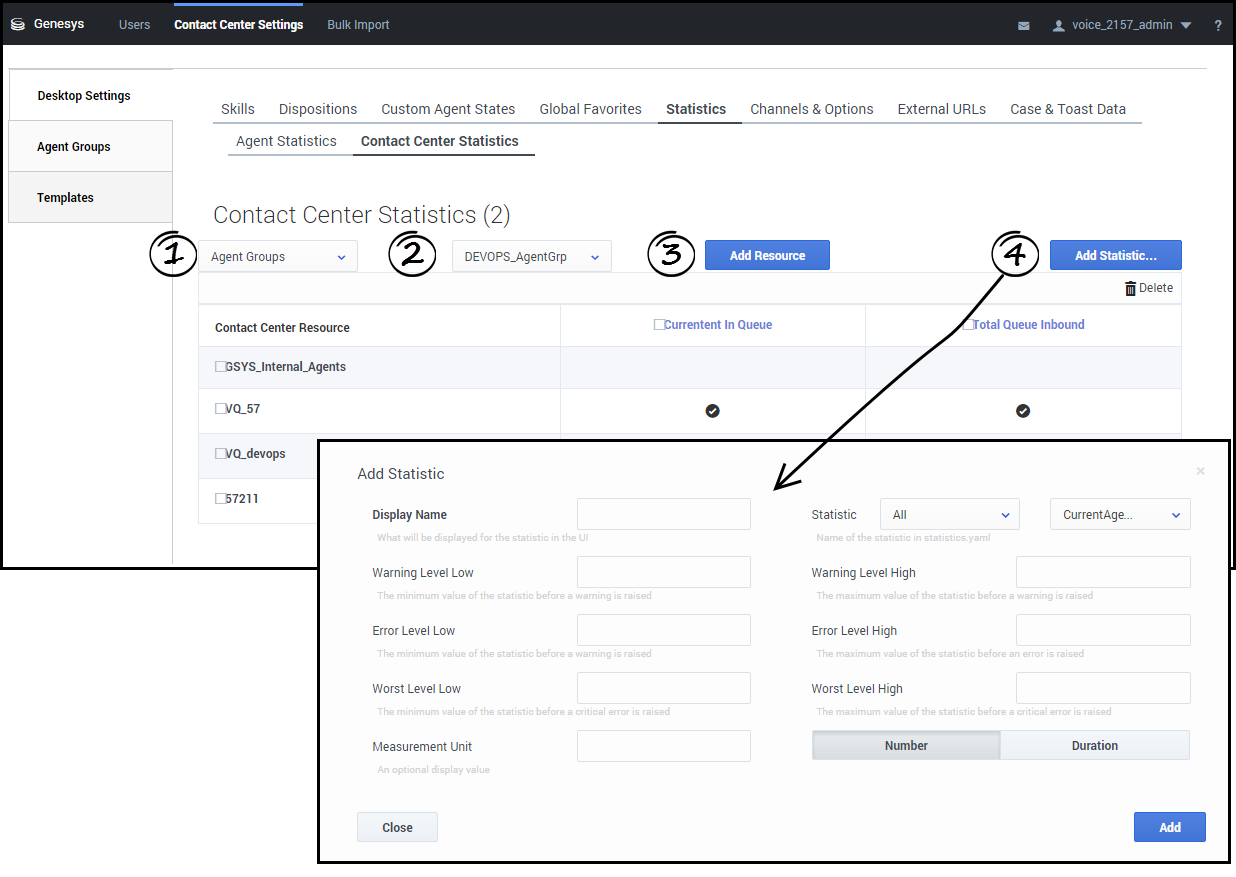Open the voice_2157_admin user menu
This screenshot has height=877, width=1236.
coord(1122,25)
